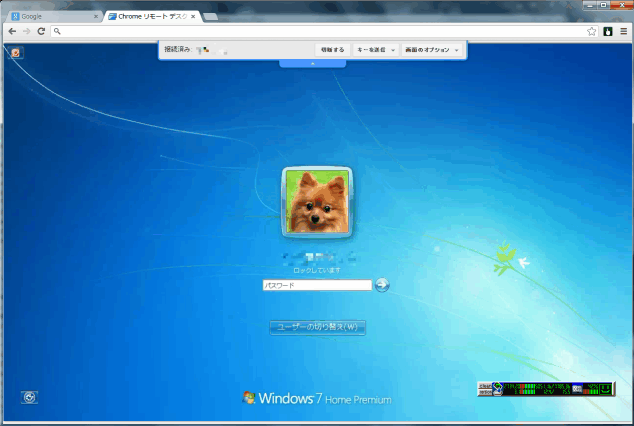Open a new tab
This screenshot has width=634, height=426.
click(210, 17)
